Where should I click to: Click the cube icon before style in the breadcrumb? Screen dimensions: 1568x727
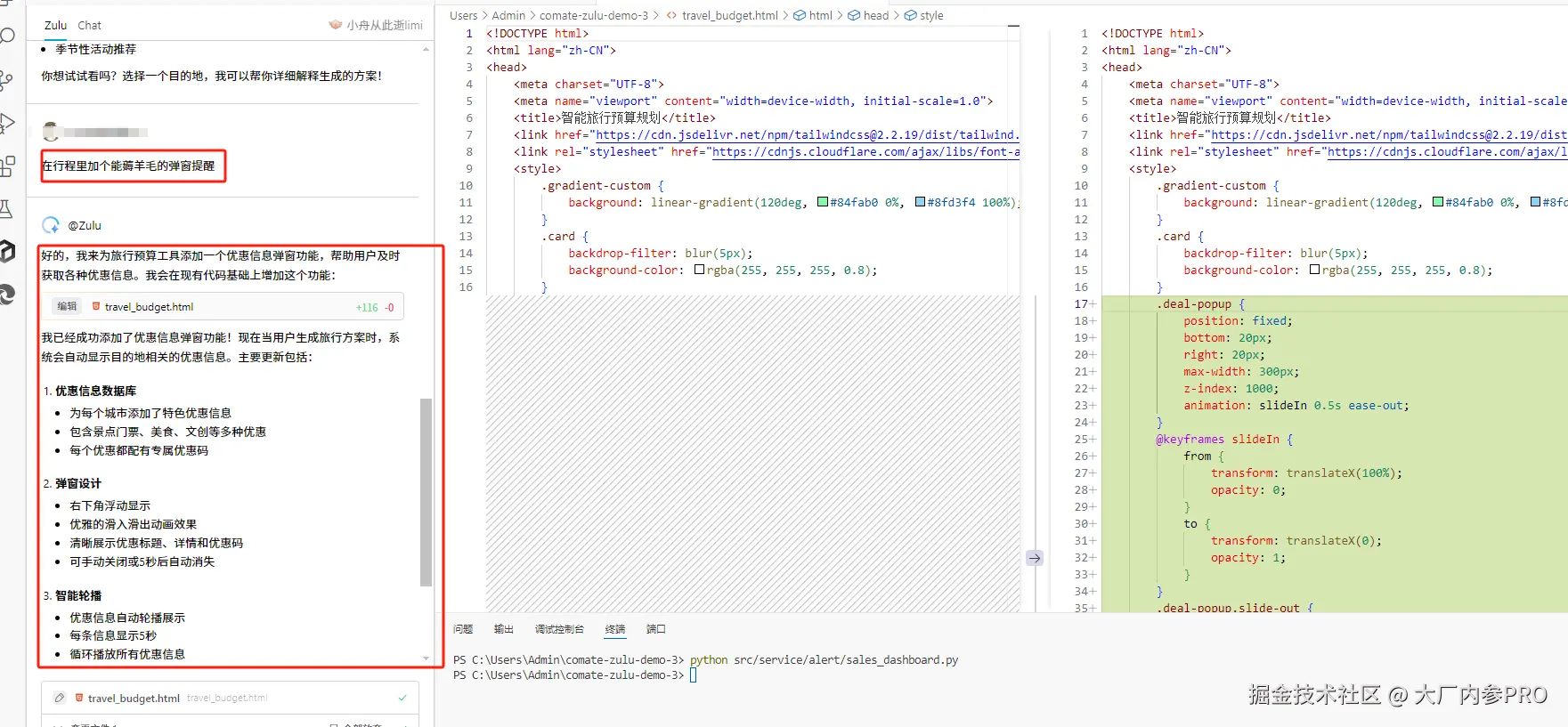911,15
